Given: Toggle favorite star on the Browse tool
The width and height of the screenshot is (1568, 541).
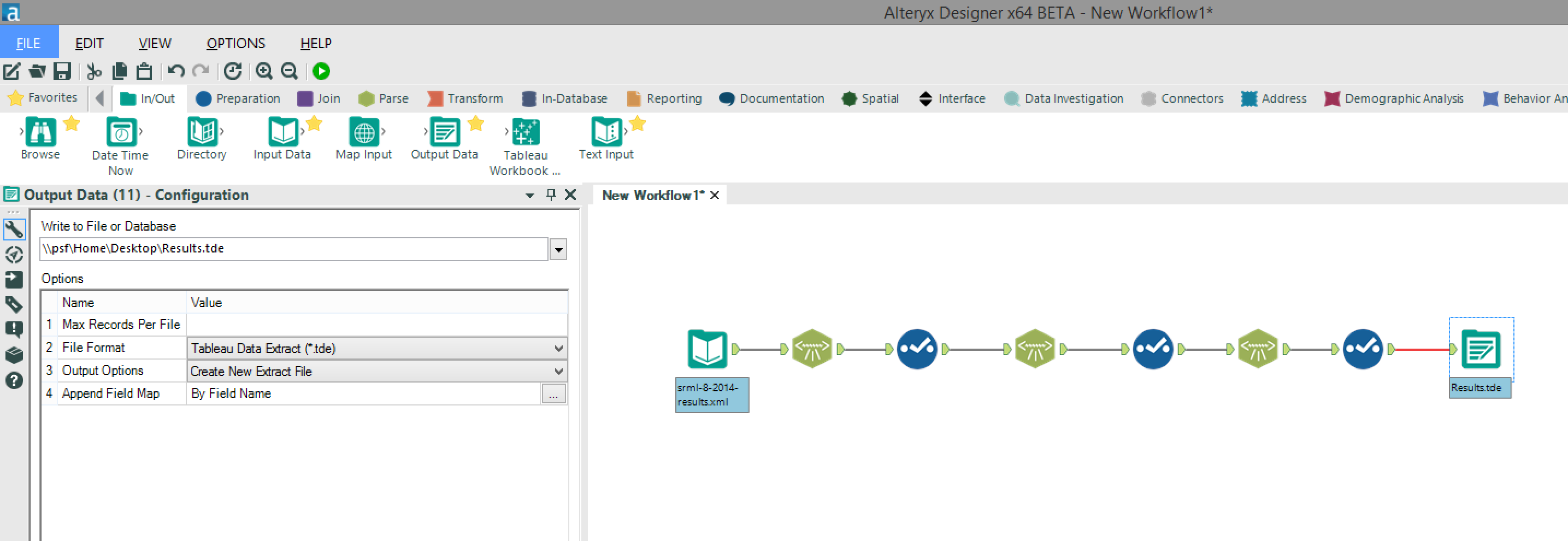Looking at the screenshot, I should pos(71,124).
